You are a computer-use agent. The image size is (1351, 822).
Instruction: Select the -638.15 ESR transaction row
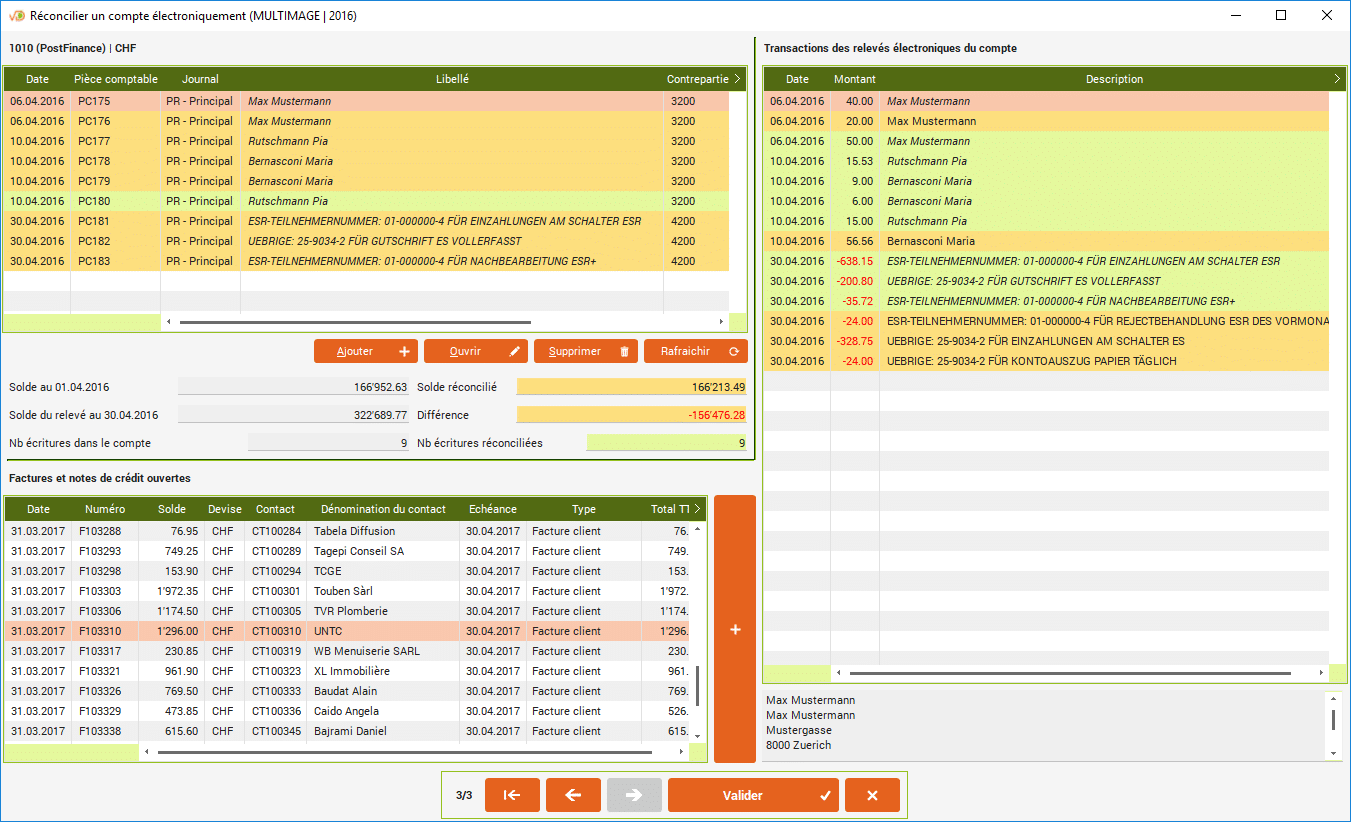pyautogui.click(x=1050, y=261)
